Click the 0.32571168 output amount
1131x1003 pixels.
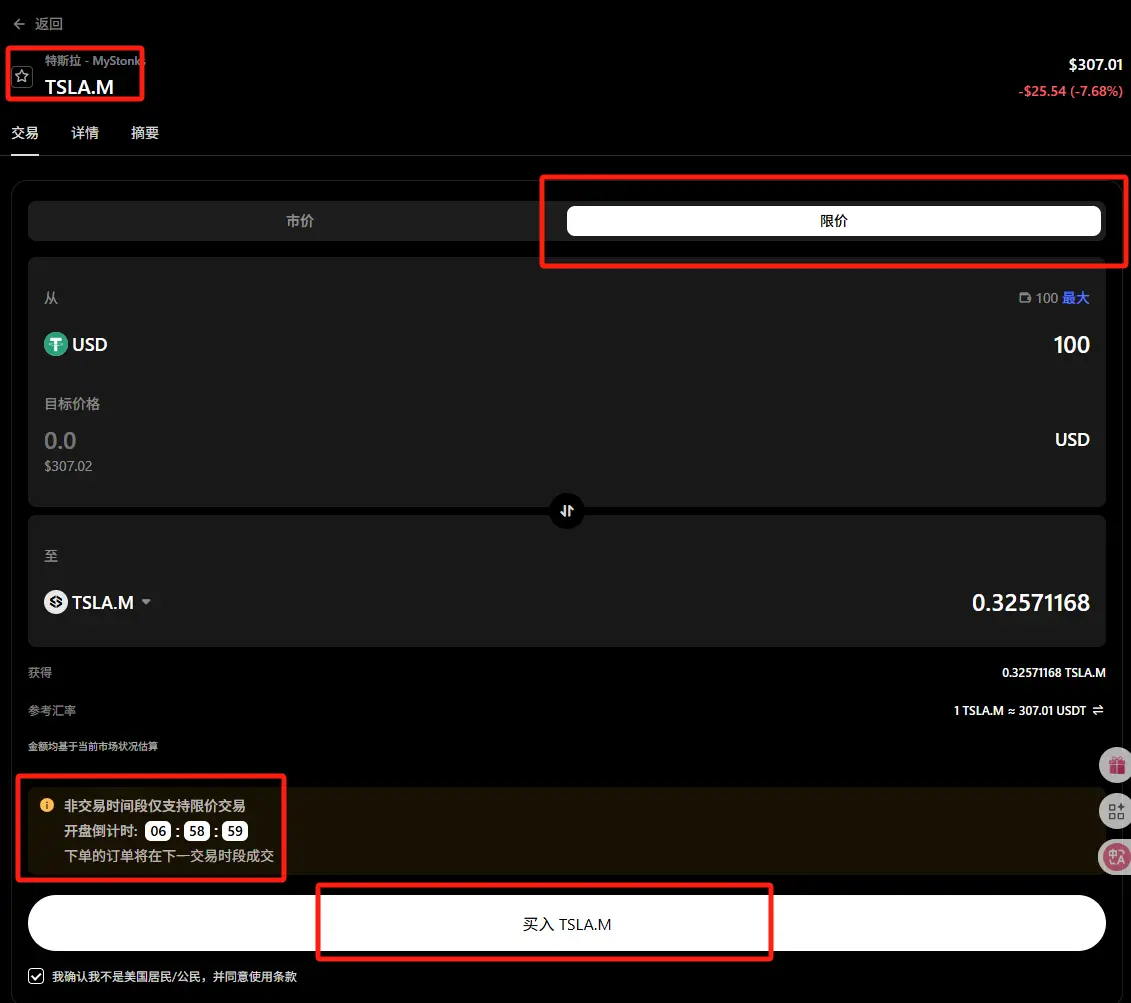(x=1031, y=603)
